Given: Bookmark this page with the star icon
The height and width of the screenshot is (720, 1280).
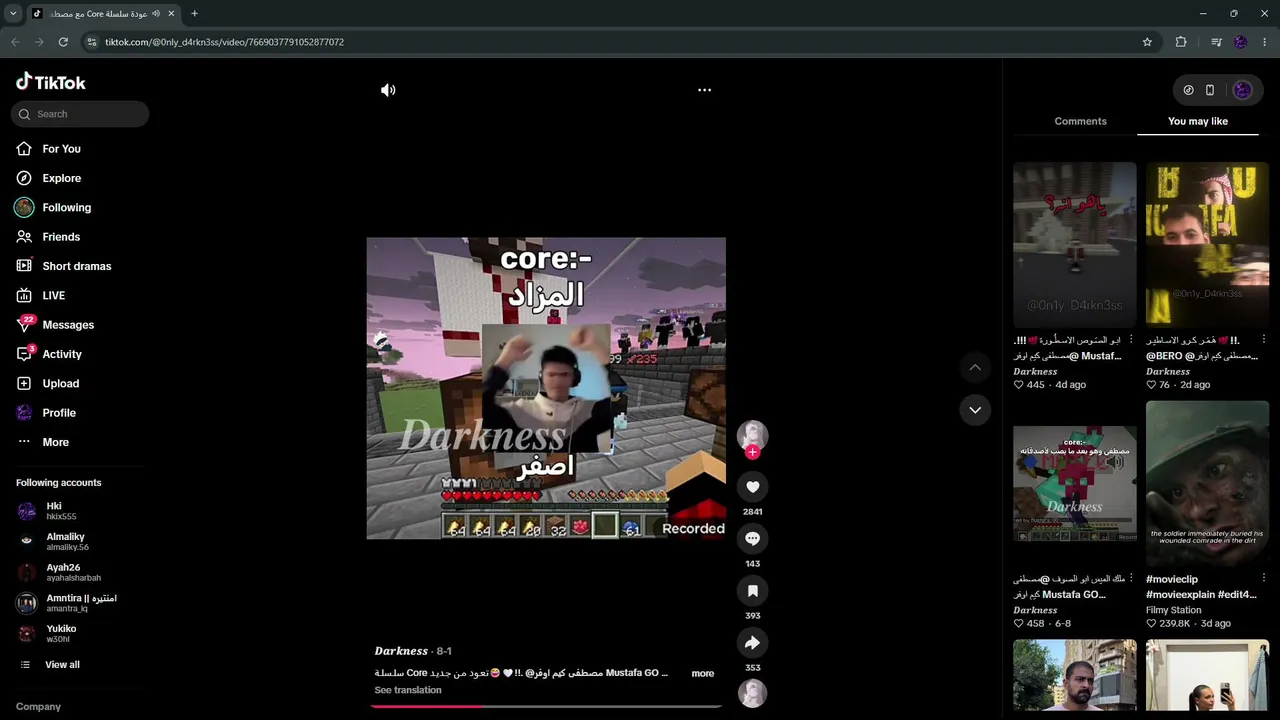Looking at the screenshot, I should [x=1147, y=42].
